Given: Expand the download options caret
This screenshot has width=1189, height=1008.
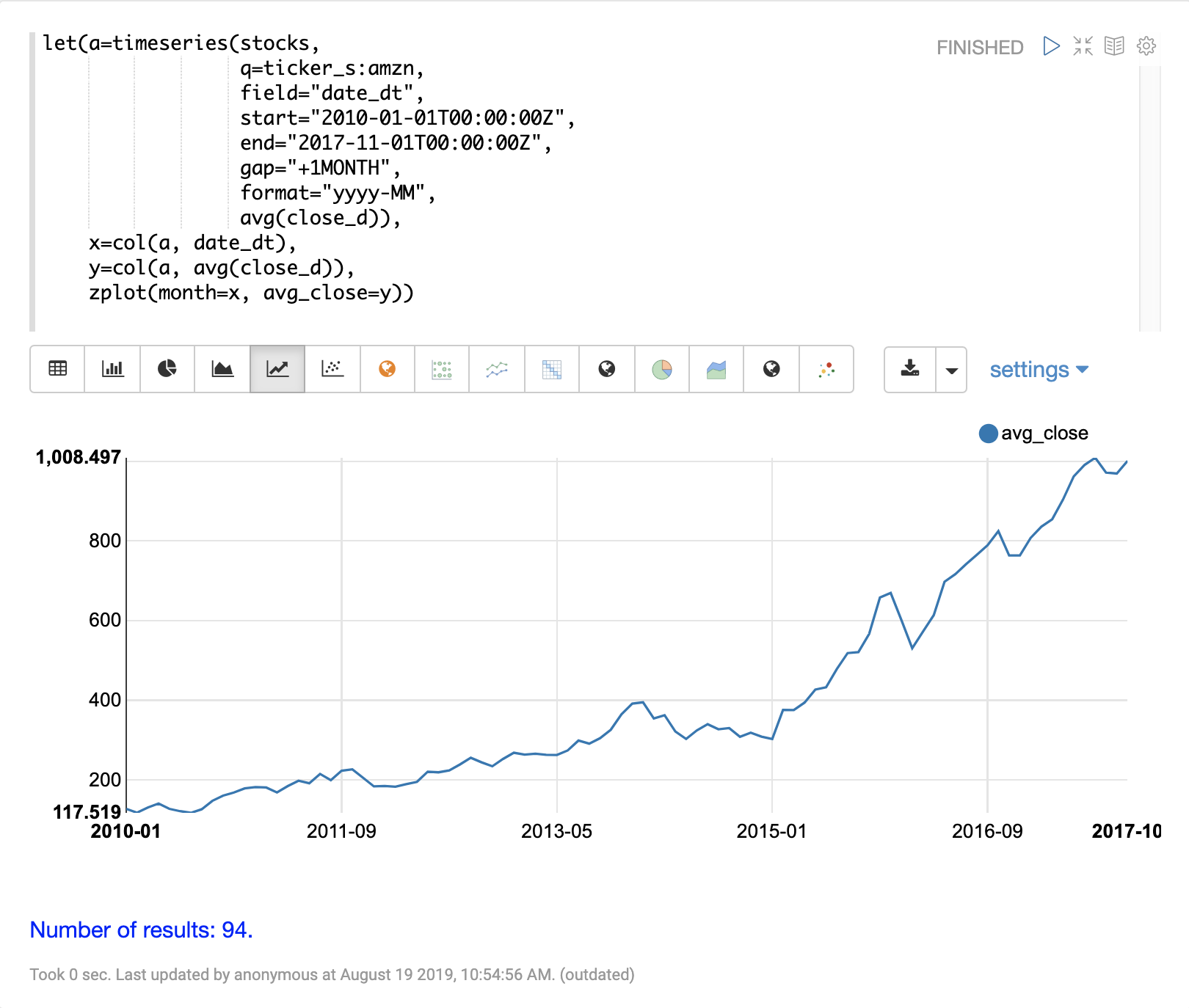Looking at the screenshot, I should pos(951,370).
